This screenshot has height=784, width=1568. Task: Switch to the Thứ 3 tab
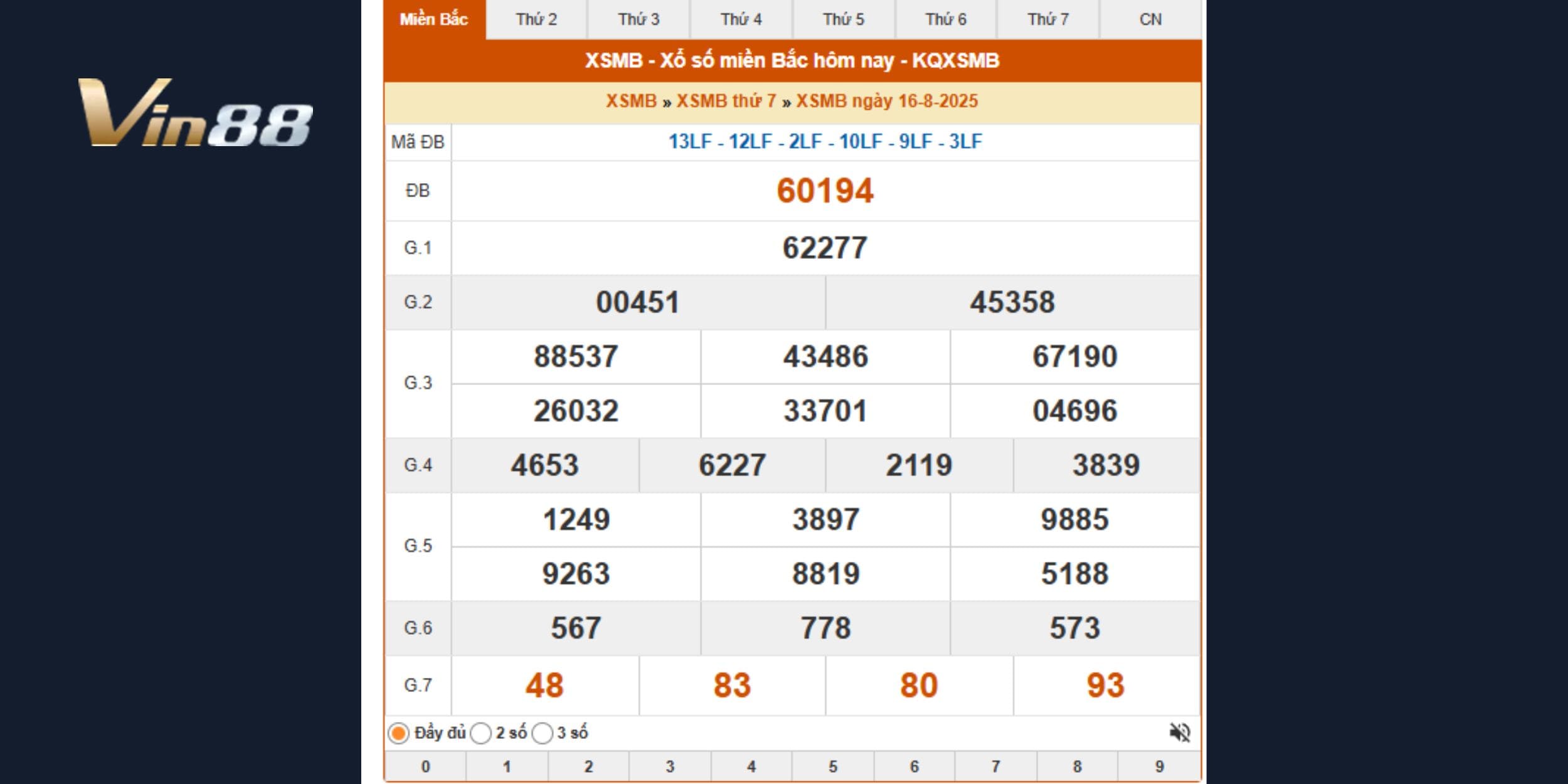(638, 19)
